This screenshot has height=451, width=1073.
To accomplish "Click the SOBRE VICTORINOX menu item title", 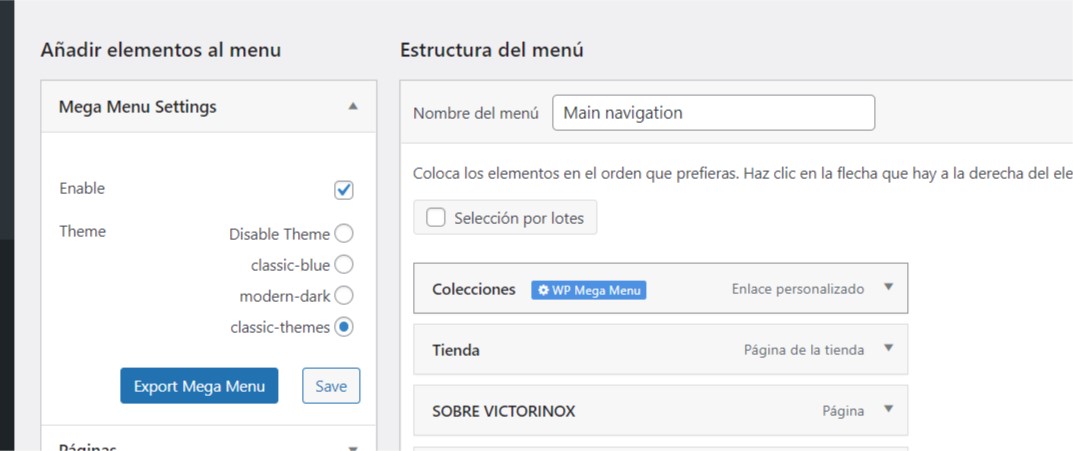I will (x=504, y=411).
